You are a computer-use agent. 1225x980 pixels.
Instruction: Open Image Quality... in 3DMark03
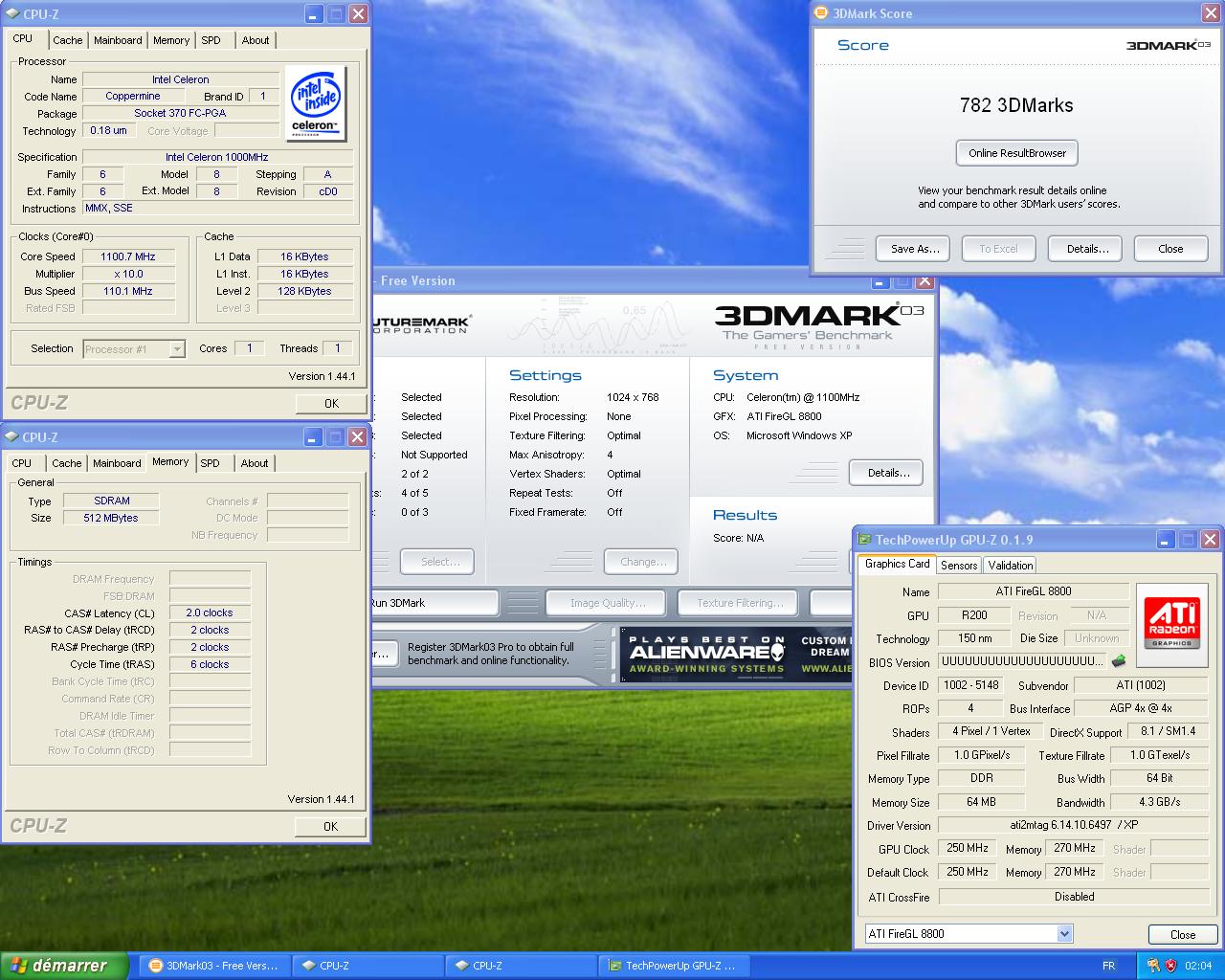click(x=608, y=603)
